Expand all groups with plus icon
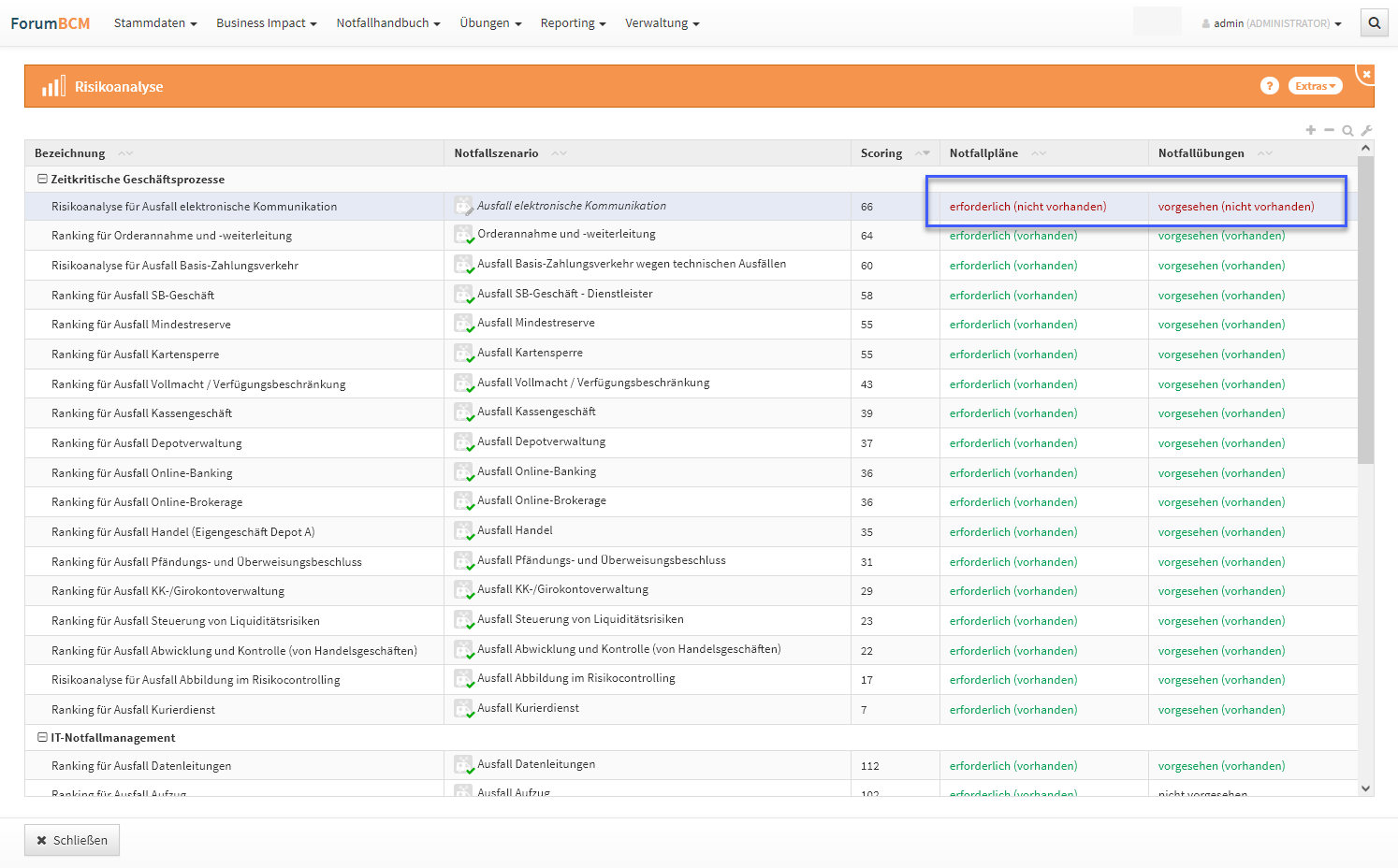The width and height of the screenshot is (1398, 868). click(1311, 130)
